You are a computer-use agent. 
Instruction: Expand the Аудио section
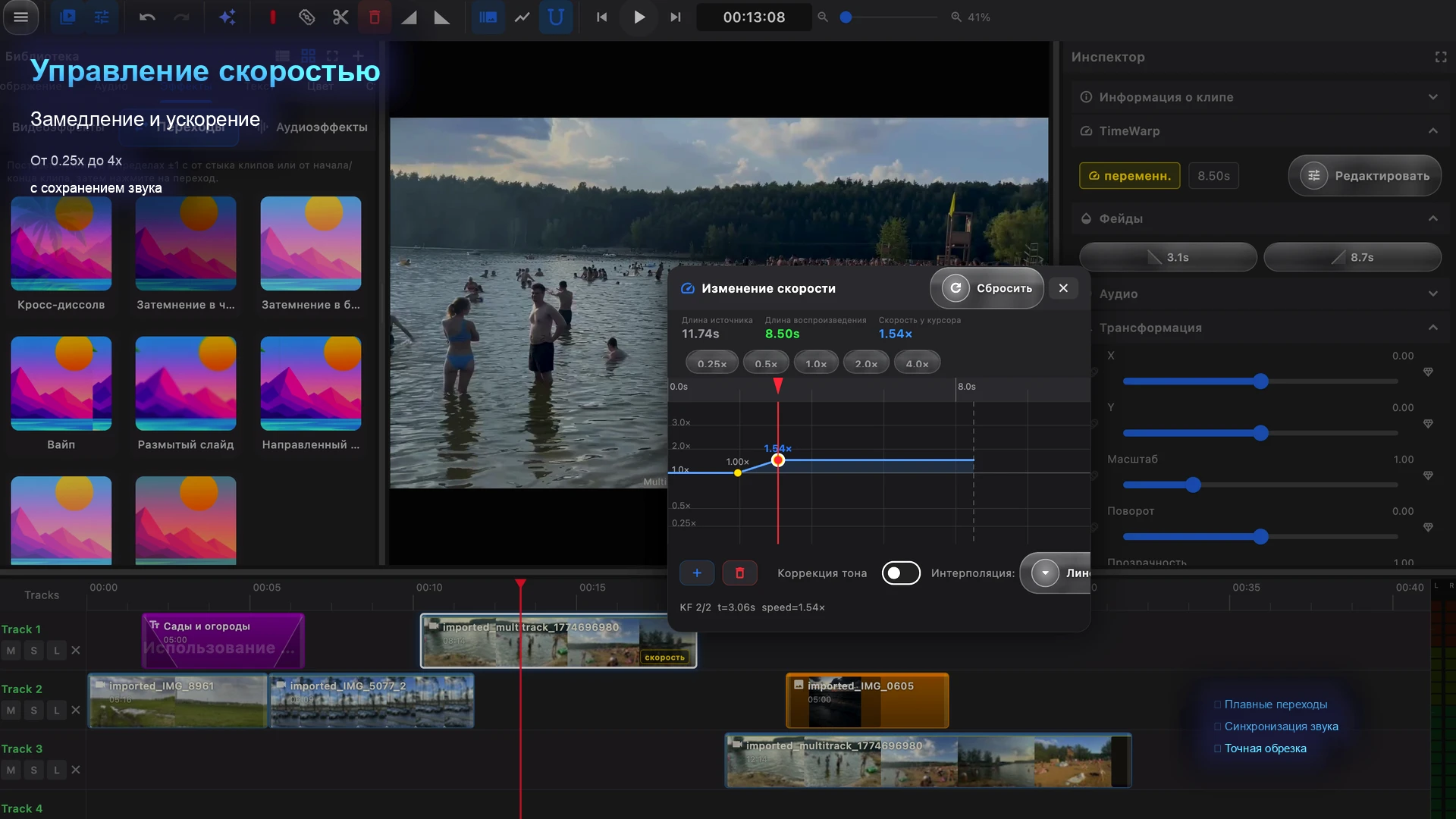[x=1259, y=293]
